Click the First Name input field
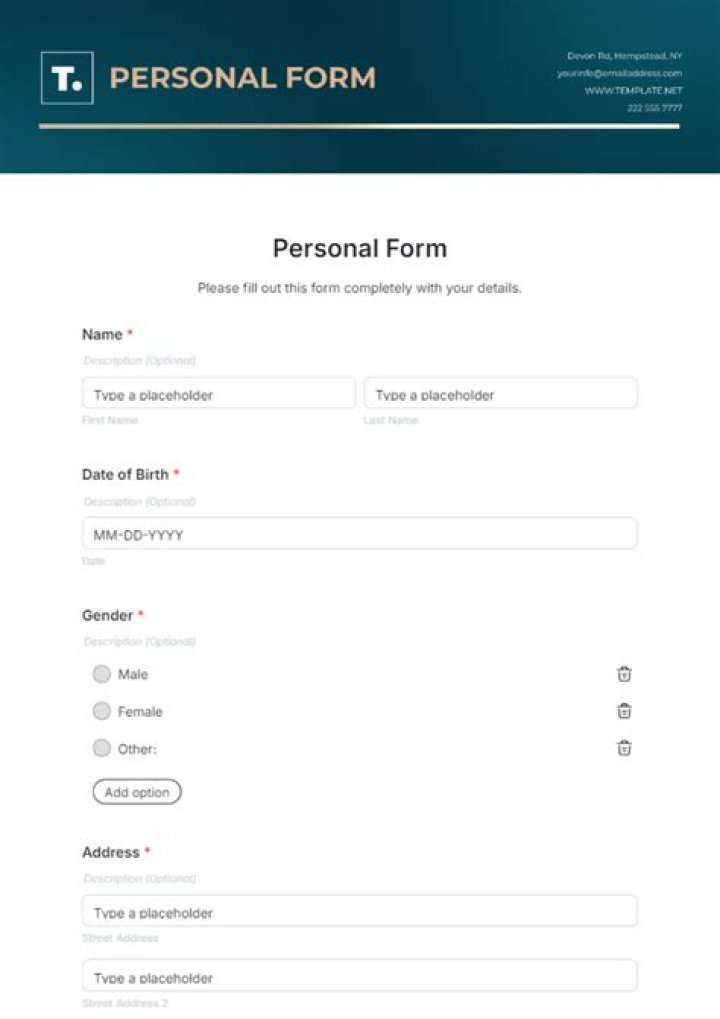This screenshot has height=1019, width=720. pyautogui.click(x=218, y=394)
